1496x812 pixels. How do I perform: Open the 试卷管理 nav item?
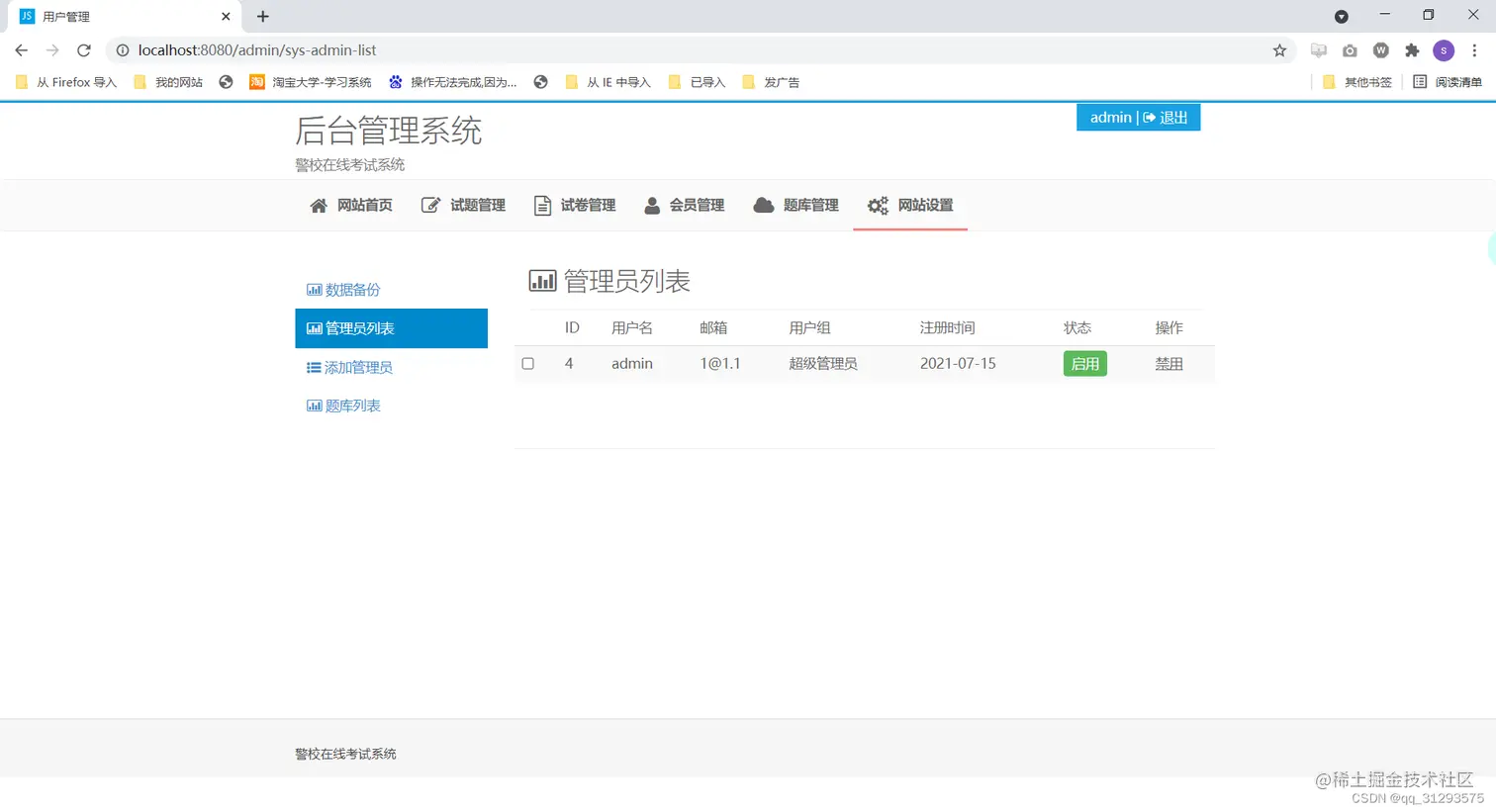coord(575,206)
